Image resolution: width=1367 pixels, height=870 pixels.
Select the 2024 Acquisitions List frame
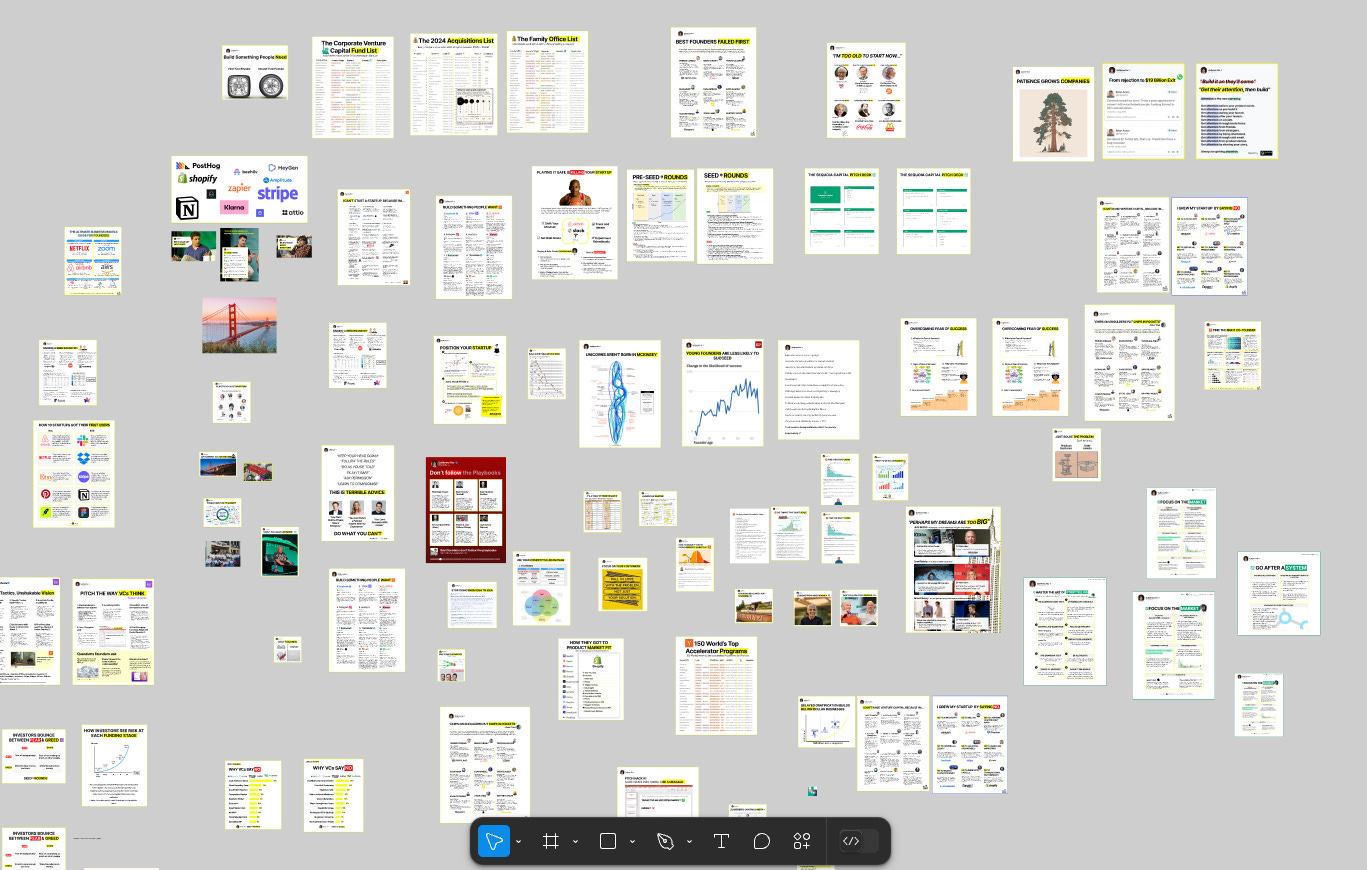453,85
